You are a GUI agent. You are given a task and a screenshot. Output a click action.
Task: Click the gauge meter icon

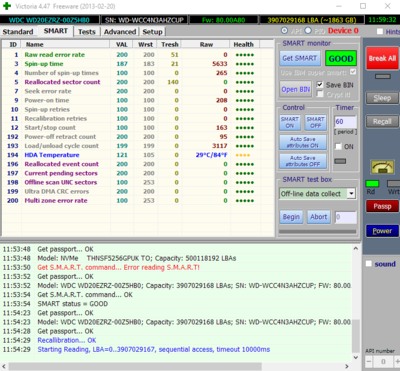[382, 167]
